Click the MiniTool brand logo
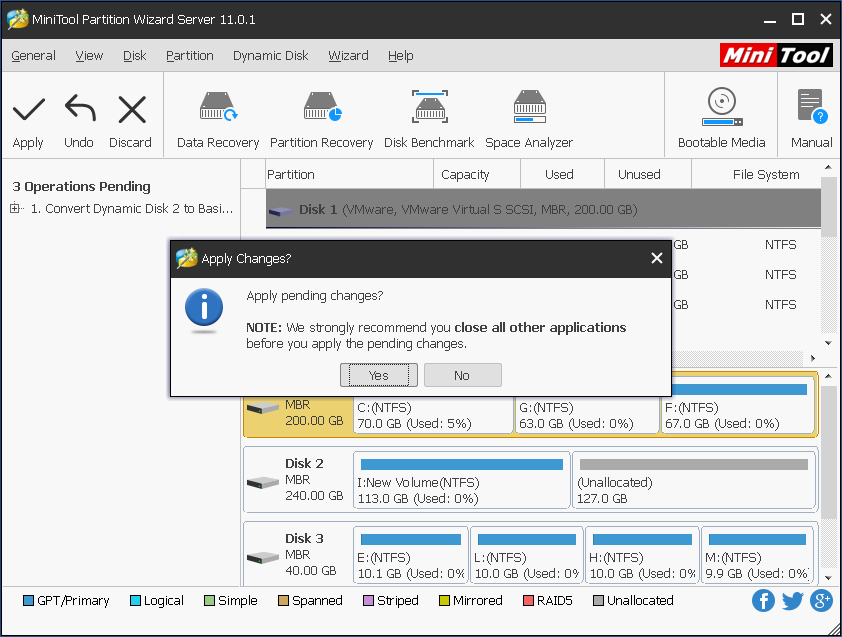Viewport: 842px width, 637px height. click(x=776, y=55)
